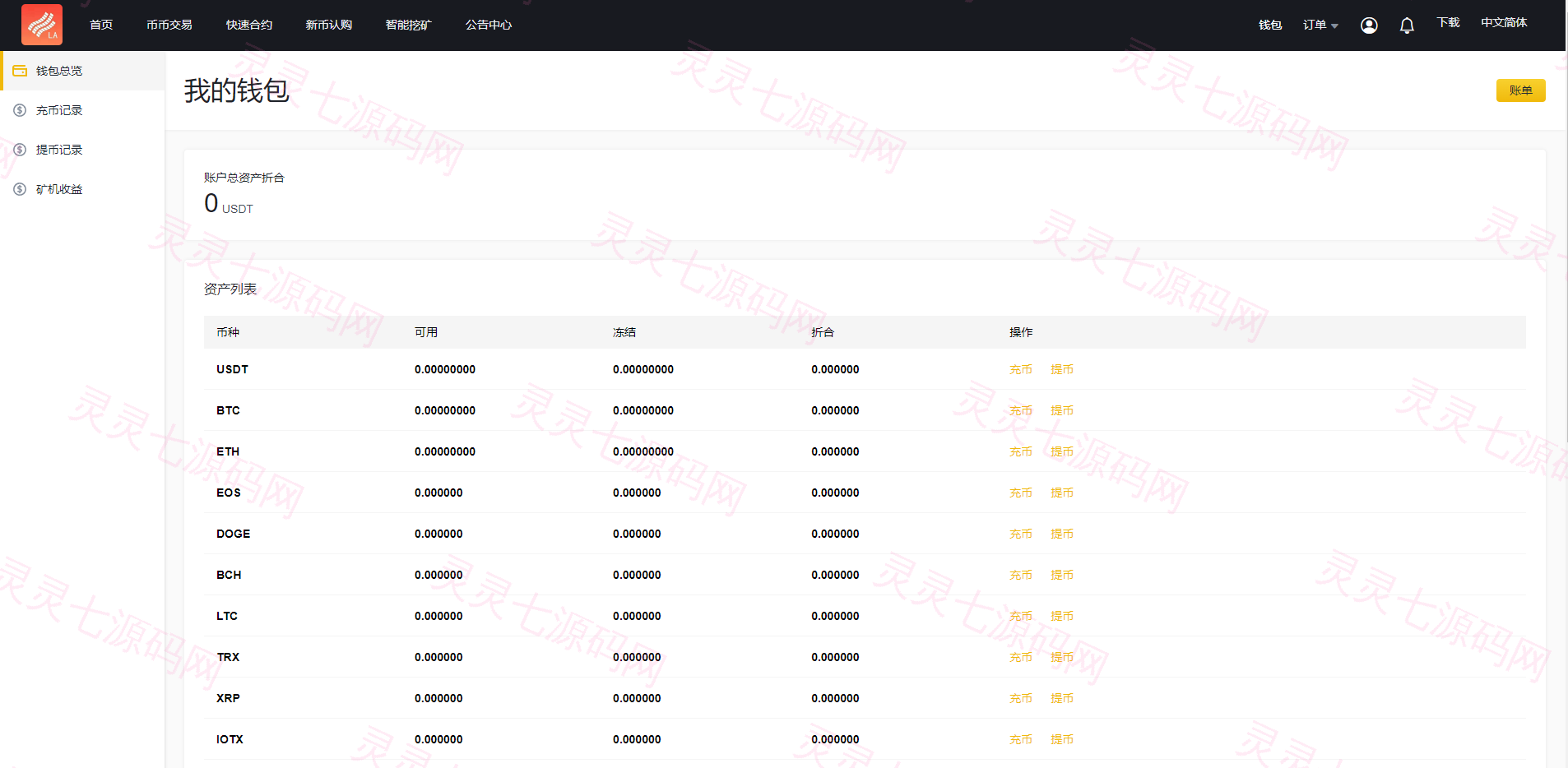1568x768 pixels.
Task: Click 充币 in the BTC row
Action: pos(1021,410)
